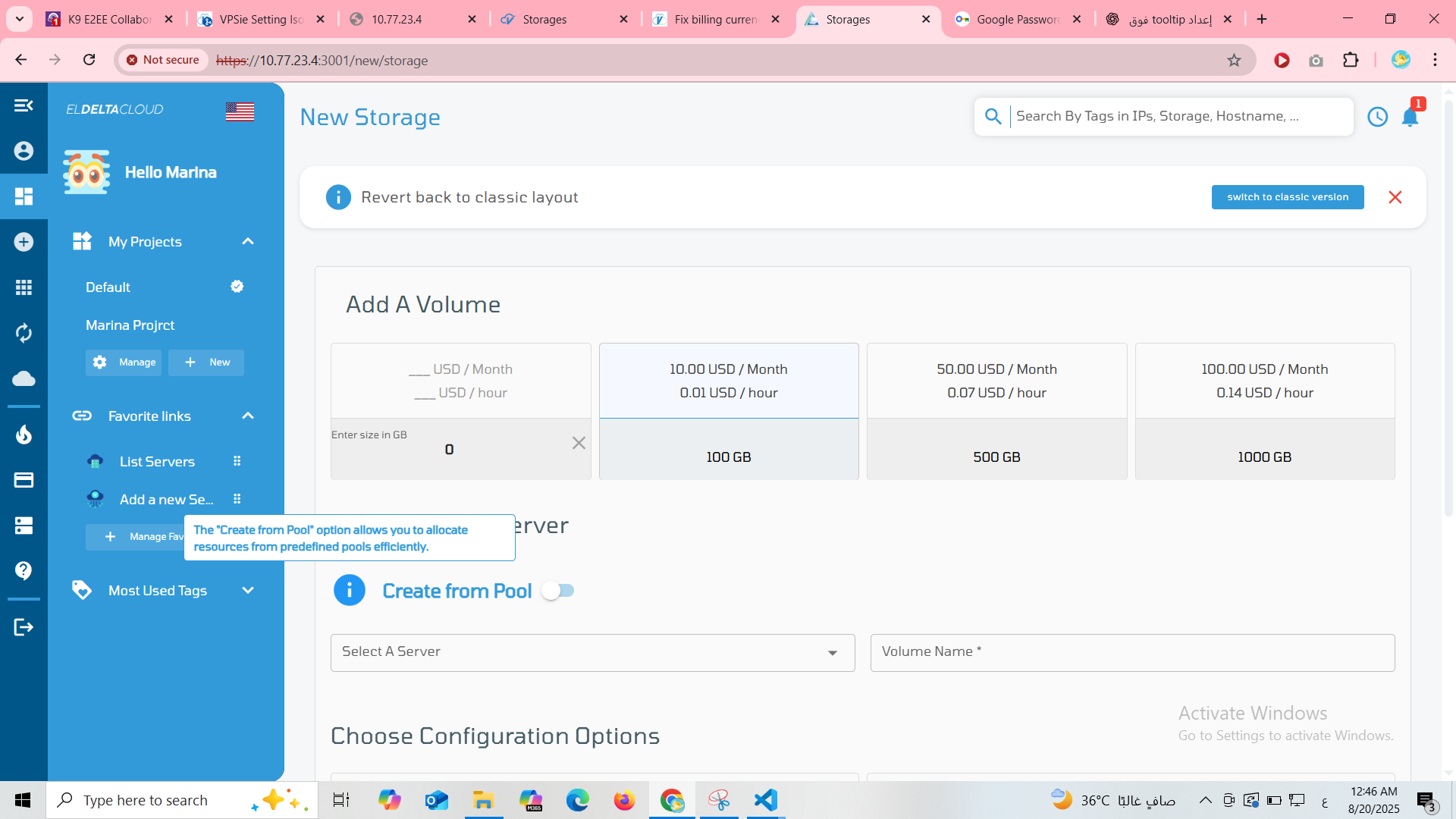Click the Manage projects button
The image size is (1456, 819).
[124, 362]
